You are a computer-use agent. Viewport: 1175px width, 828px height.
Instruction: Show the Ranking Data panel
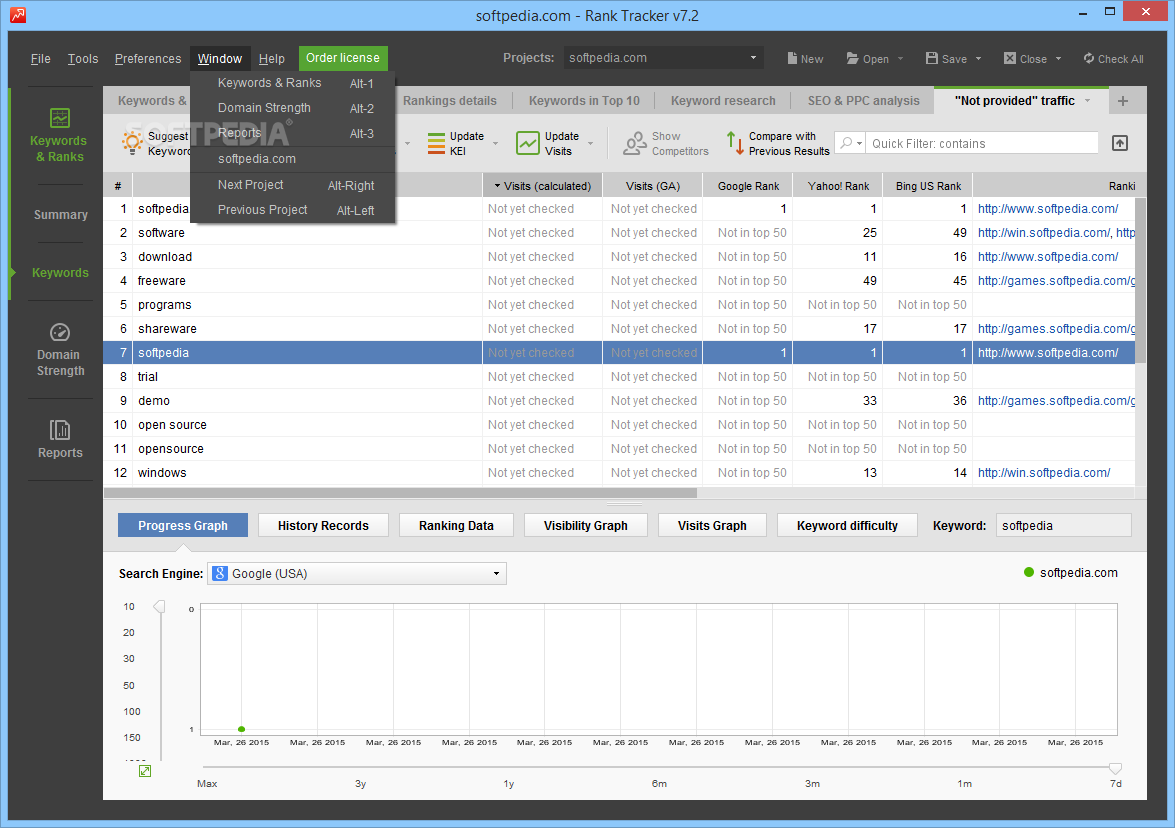click(x=456, y=525)
